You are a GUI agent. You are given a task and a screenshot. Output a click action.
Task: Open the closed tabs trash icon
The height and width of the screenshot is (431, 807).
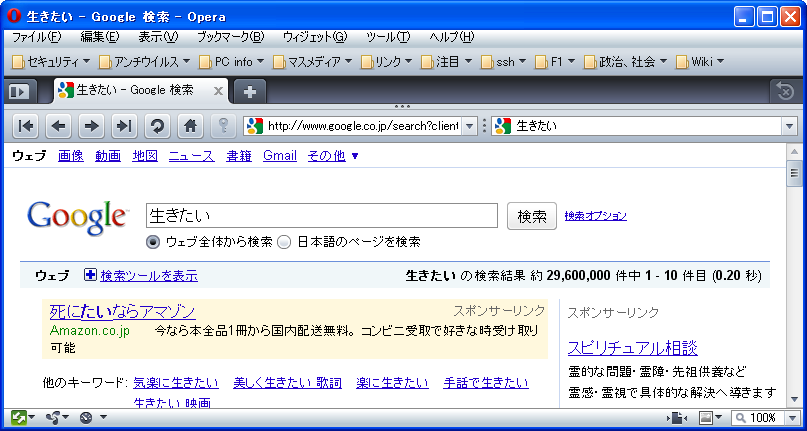(785, 92)
